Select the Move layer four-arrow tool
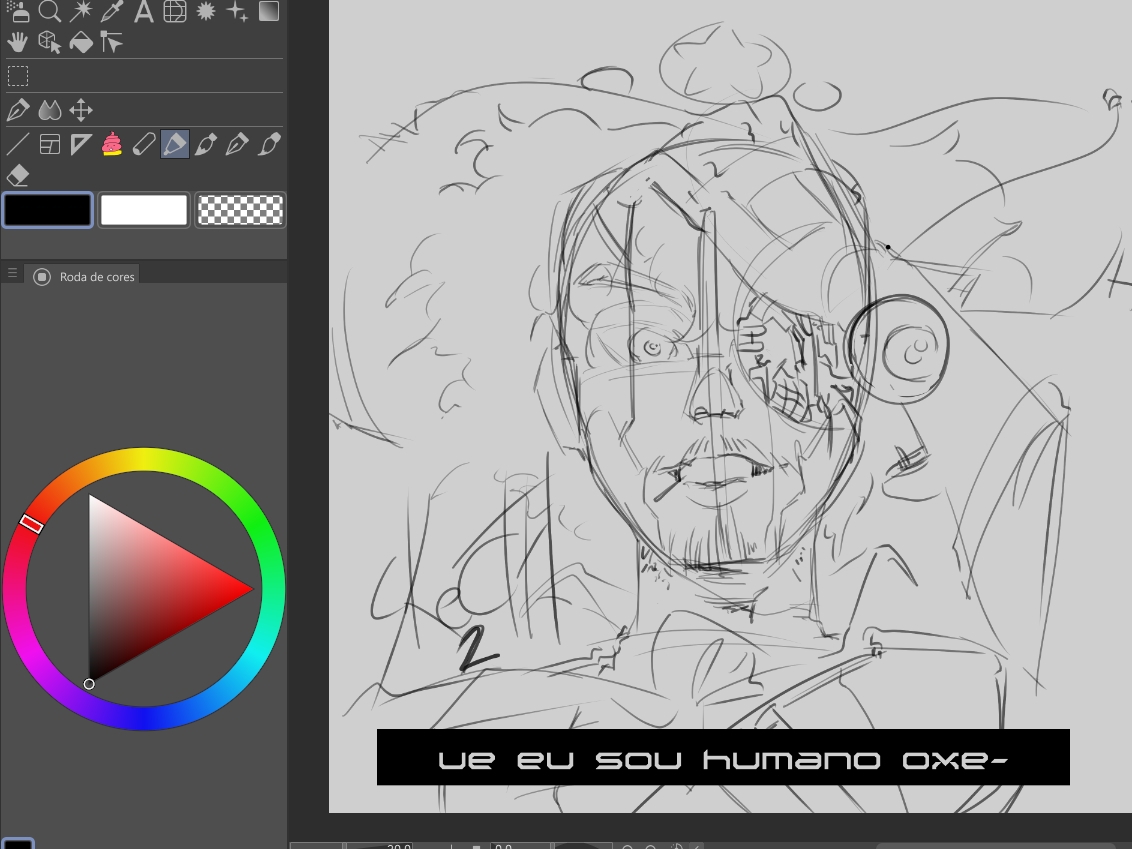Viewport: 1132px width, 849px height. click(x=81, y=110)
